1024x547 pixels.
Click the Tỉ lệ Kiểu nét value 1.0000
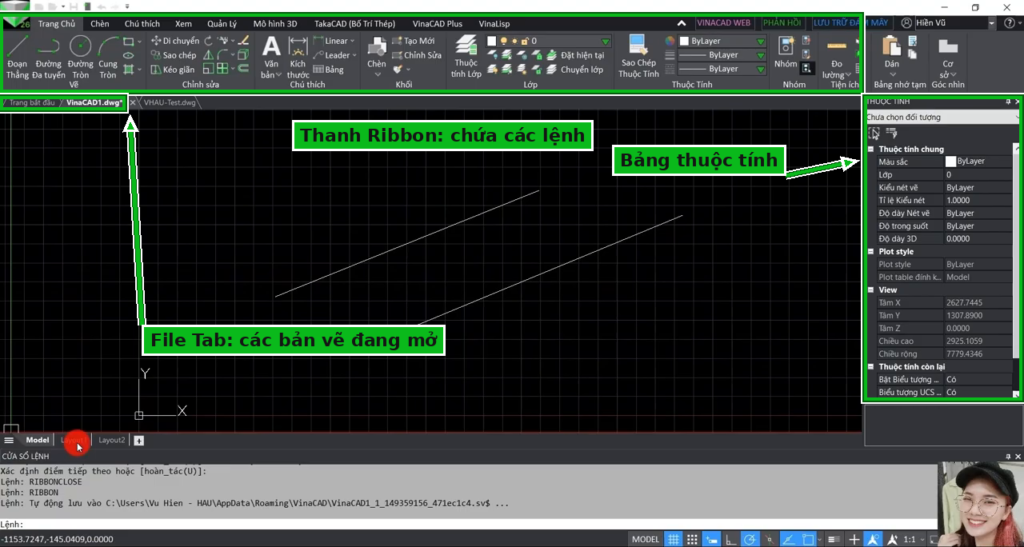pyautogui.click(x=978, y=200)
